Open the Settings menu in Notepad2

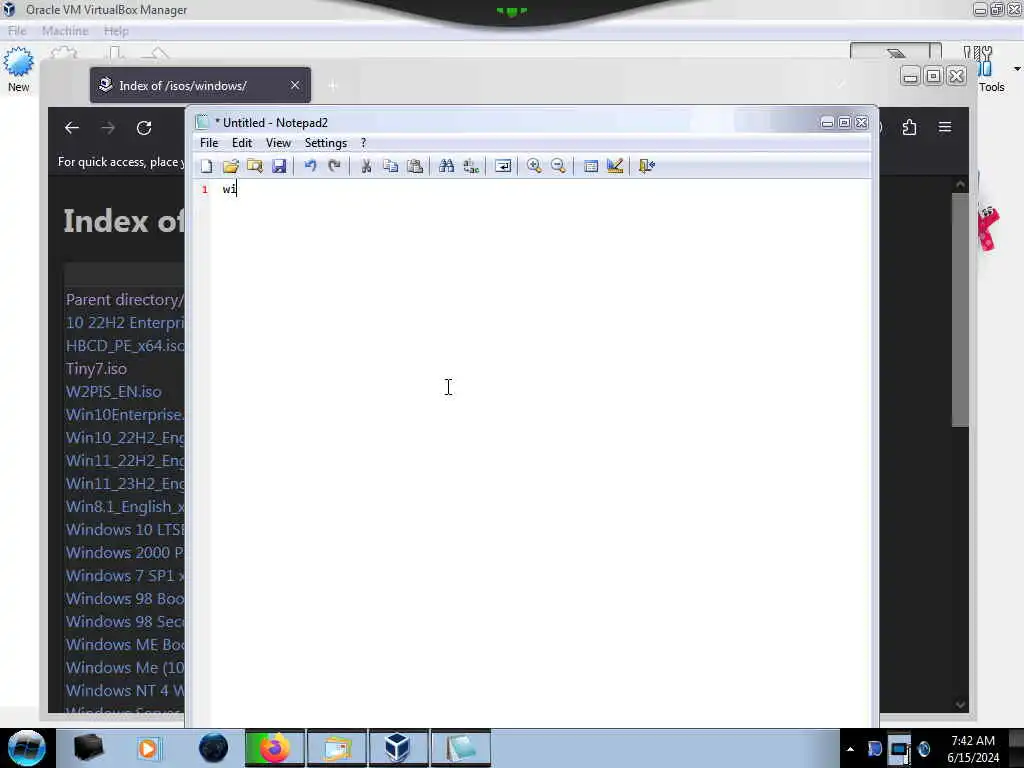coord(325,142)
